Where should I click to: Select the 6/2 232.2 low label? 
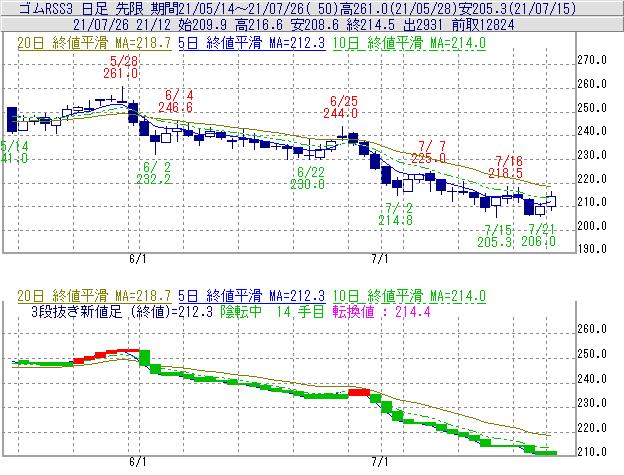click(x=154, y=173)
